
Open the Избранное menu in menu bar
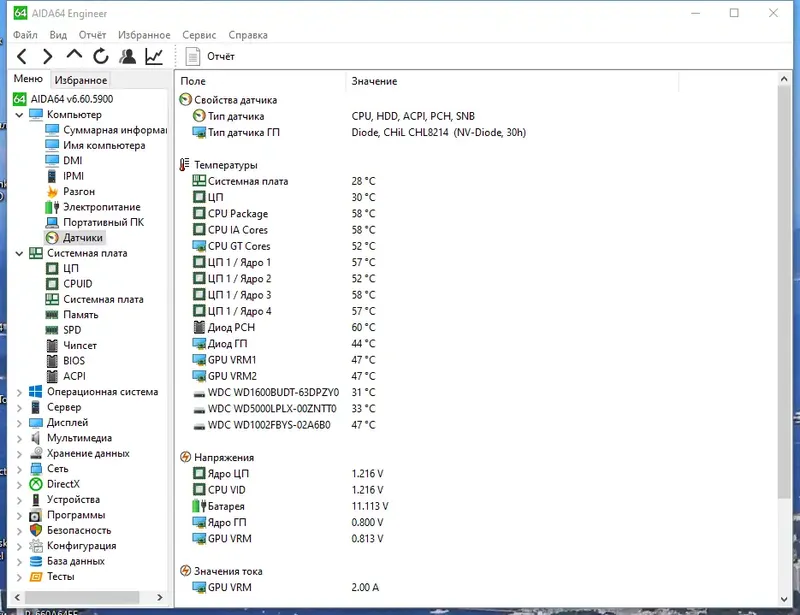144,35
